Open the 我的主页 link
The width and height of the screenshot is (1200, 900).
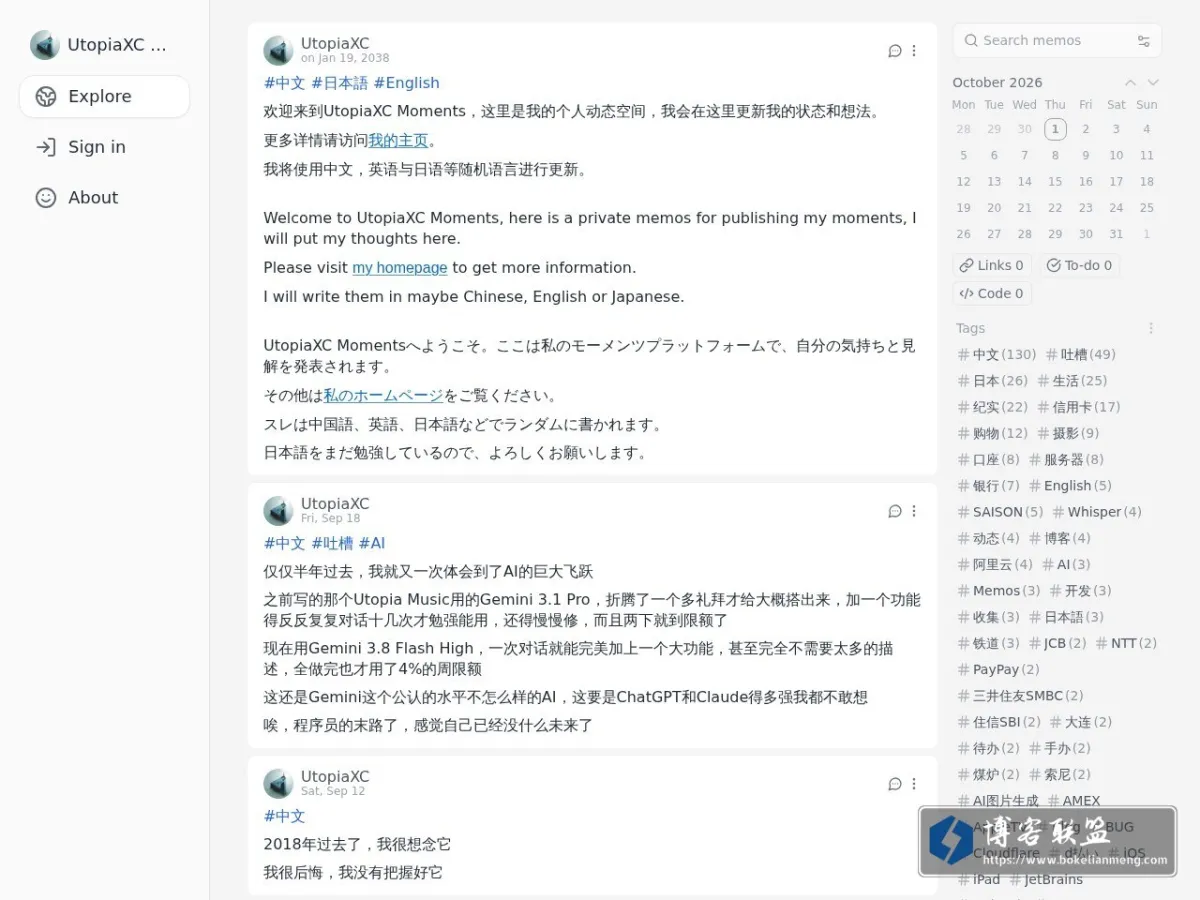pos(398,140)
